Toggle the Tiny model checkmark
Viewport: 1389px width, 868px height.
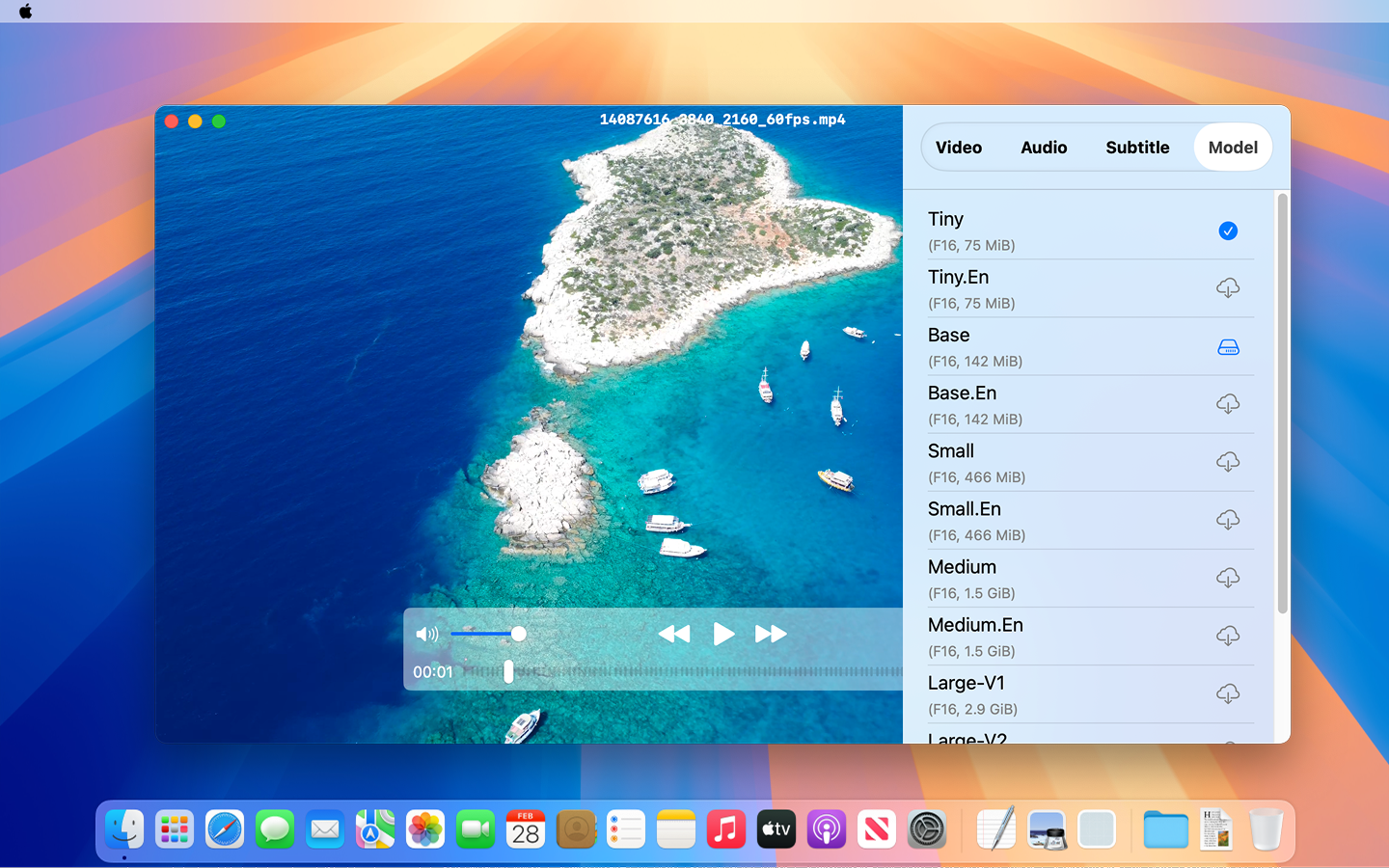(x=1228, y=231)
